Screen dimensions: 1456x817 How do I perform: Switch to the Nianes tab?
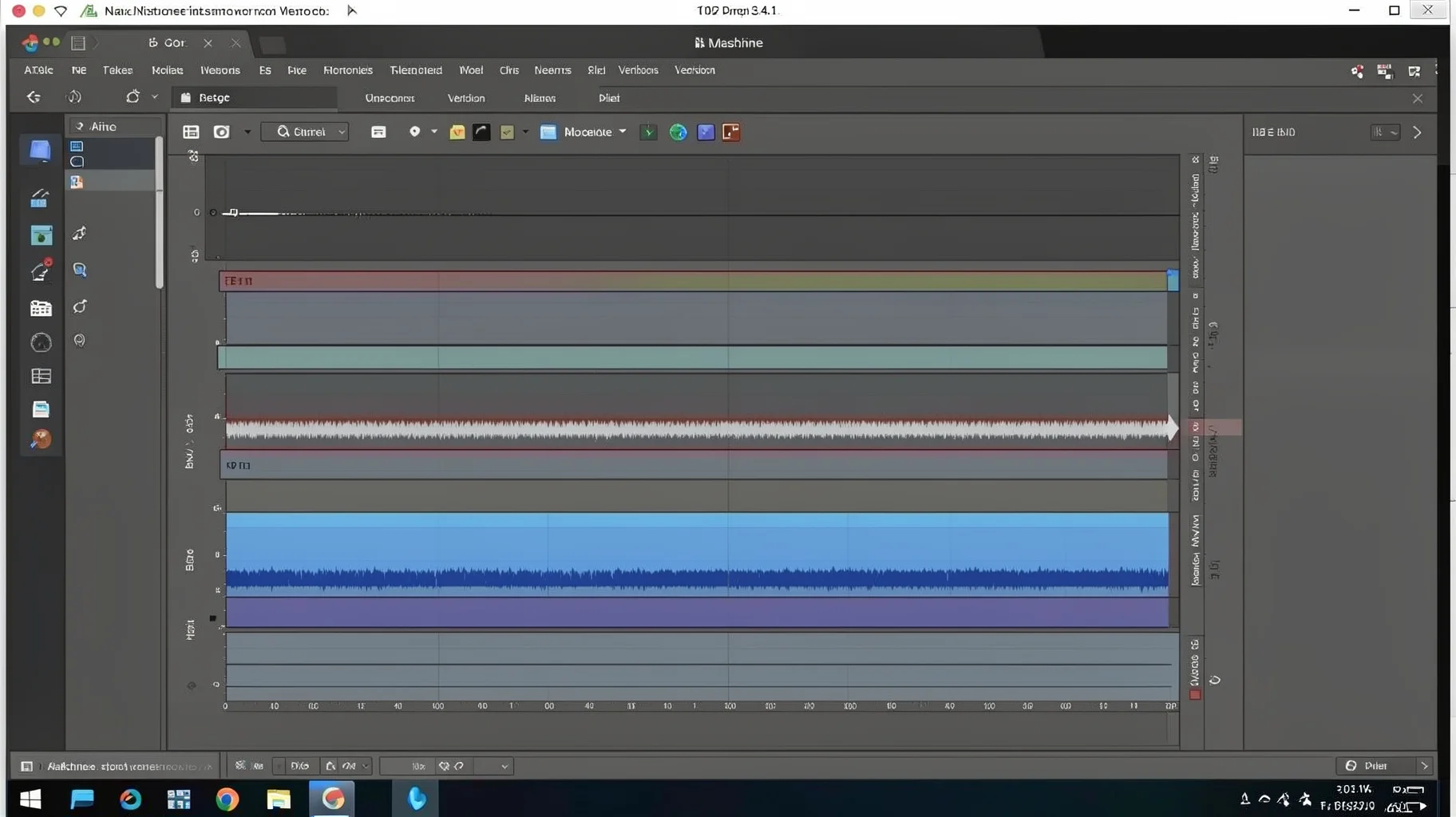(540, 98)
